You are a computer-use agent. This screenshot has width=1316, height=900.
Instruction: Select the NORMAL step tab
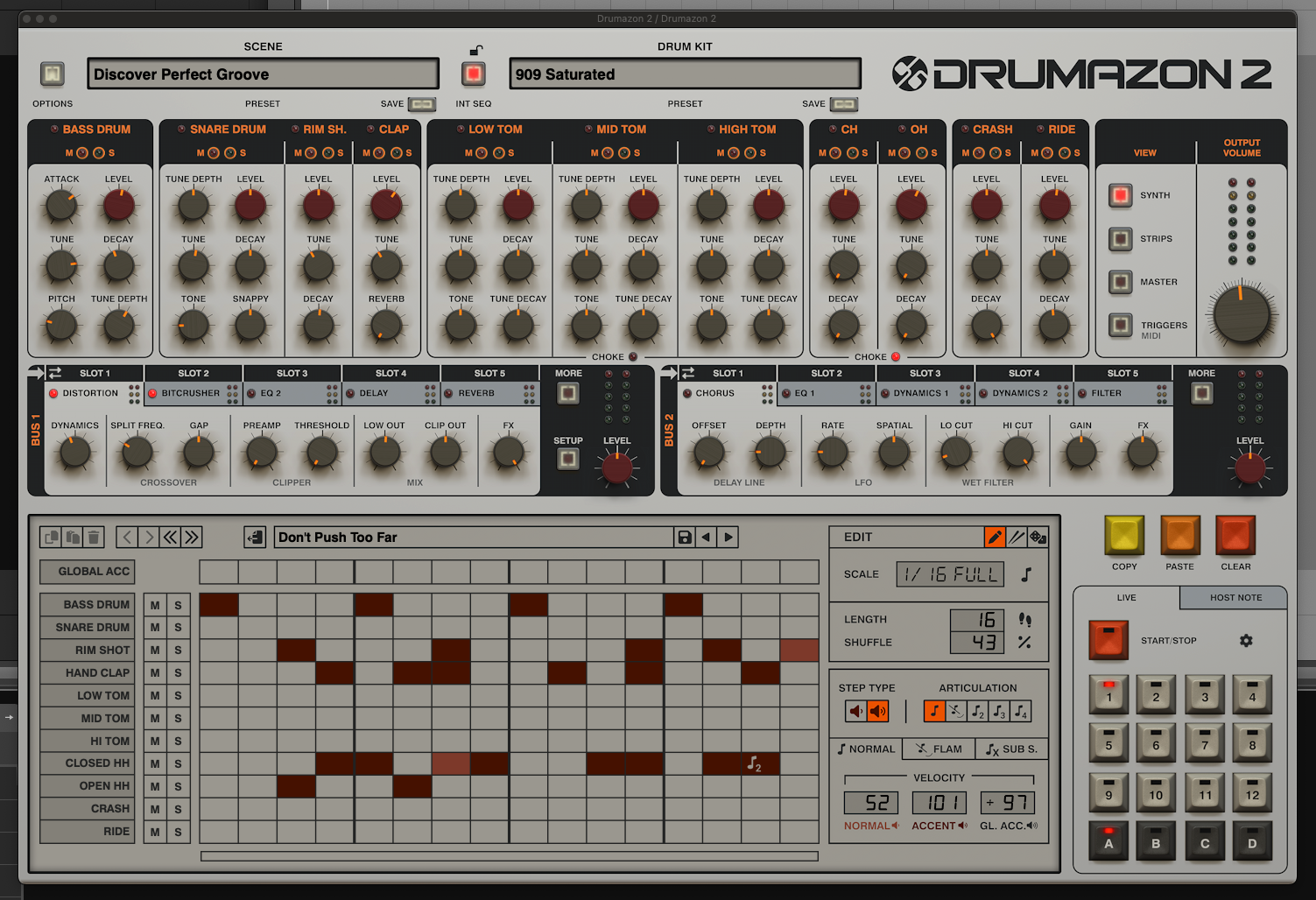(x=866, y=749)
